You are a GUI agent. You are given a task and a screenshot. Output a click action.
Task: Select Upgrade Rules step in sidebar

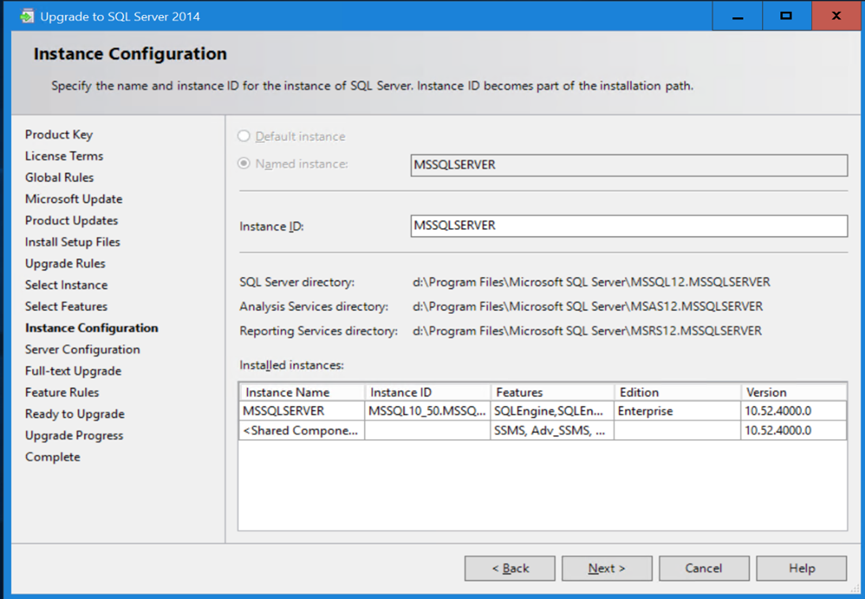point(65,264)
